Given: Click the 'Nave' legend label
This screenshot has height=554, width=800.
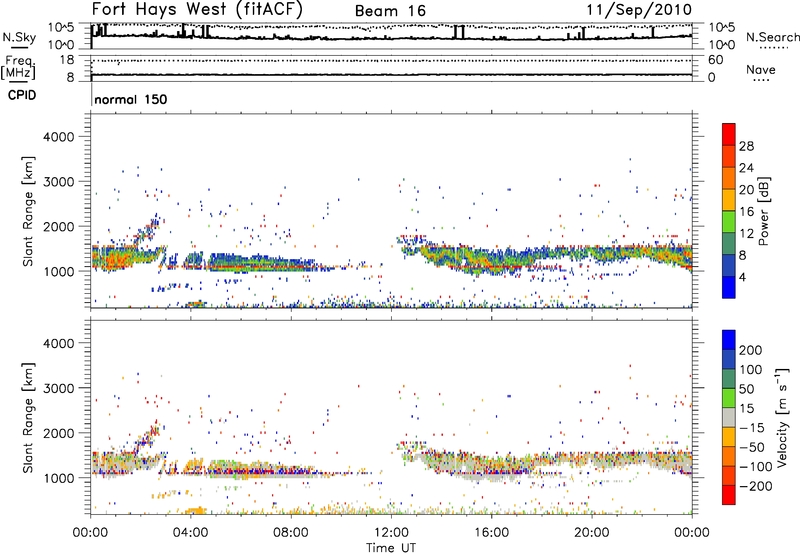Looking at the screenshot, I should coord(761,69).
